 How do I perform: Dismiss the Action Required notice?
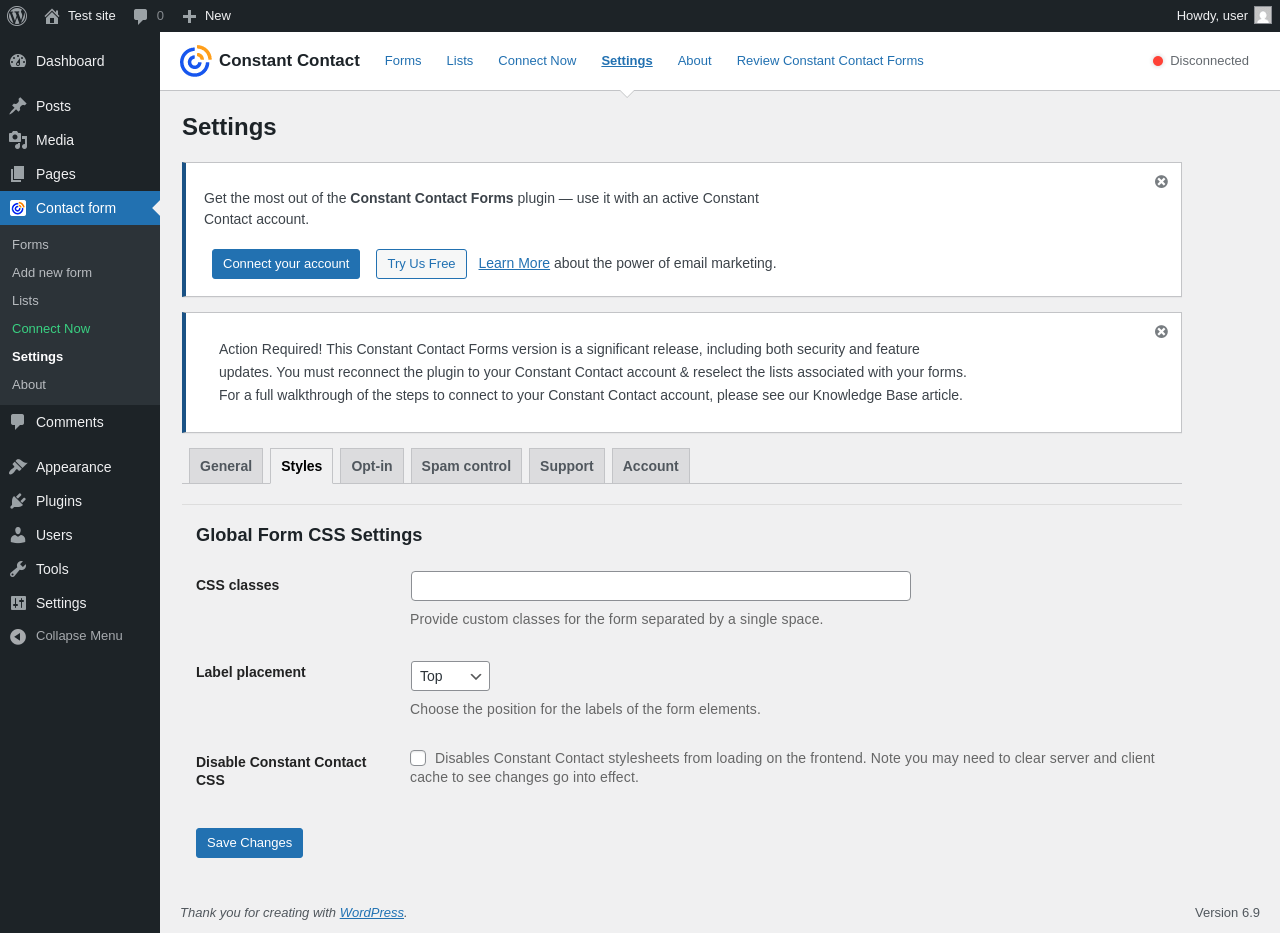pos(1161,332)
